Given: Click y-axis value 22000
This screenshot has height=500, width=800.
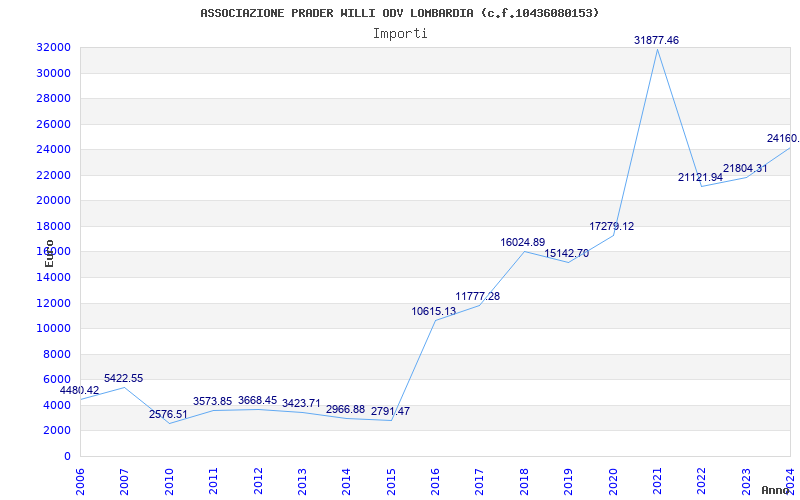Looking at the screenshot, I should (53, 175).
